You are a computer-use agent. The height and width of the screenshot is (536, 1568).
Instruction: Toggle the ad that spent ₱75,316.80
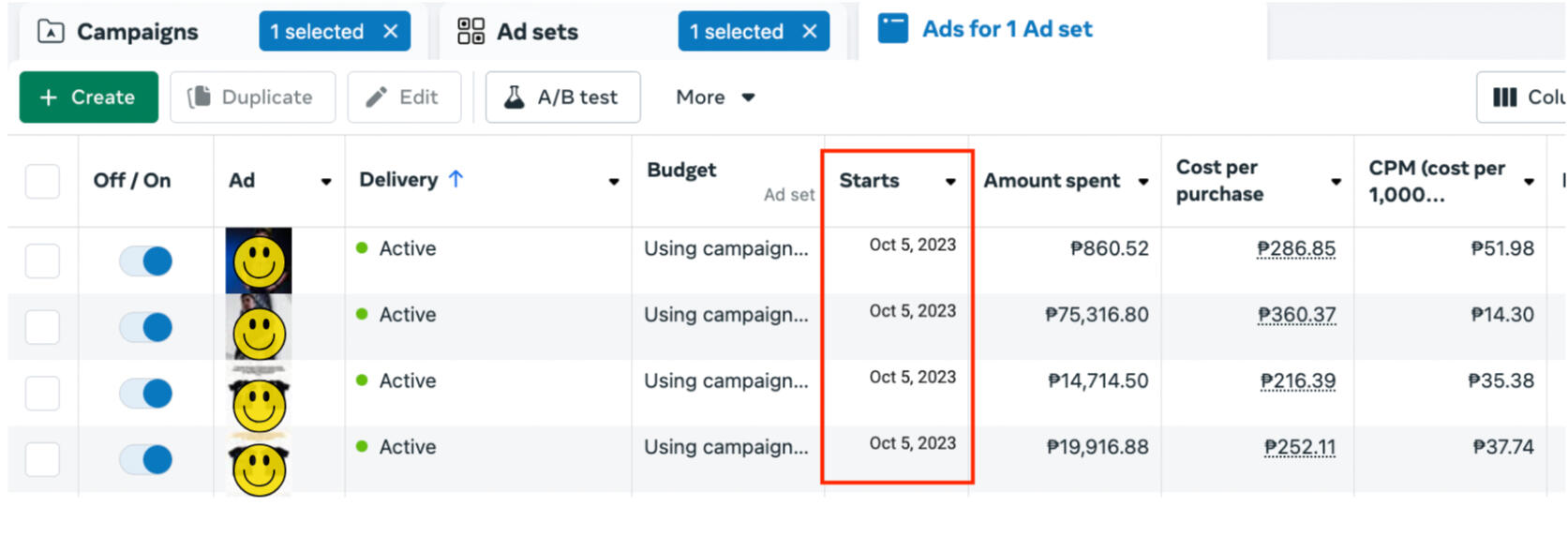click(146, 327)
